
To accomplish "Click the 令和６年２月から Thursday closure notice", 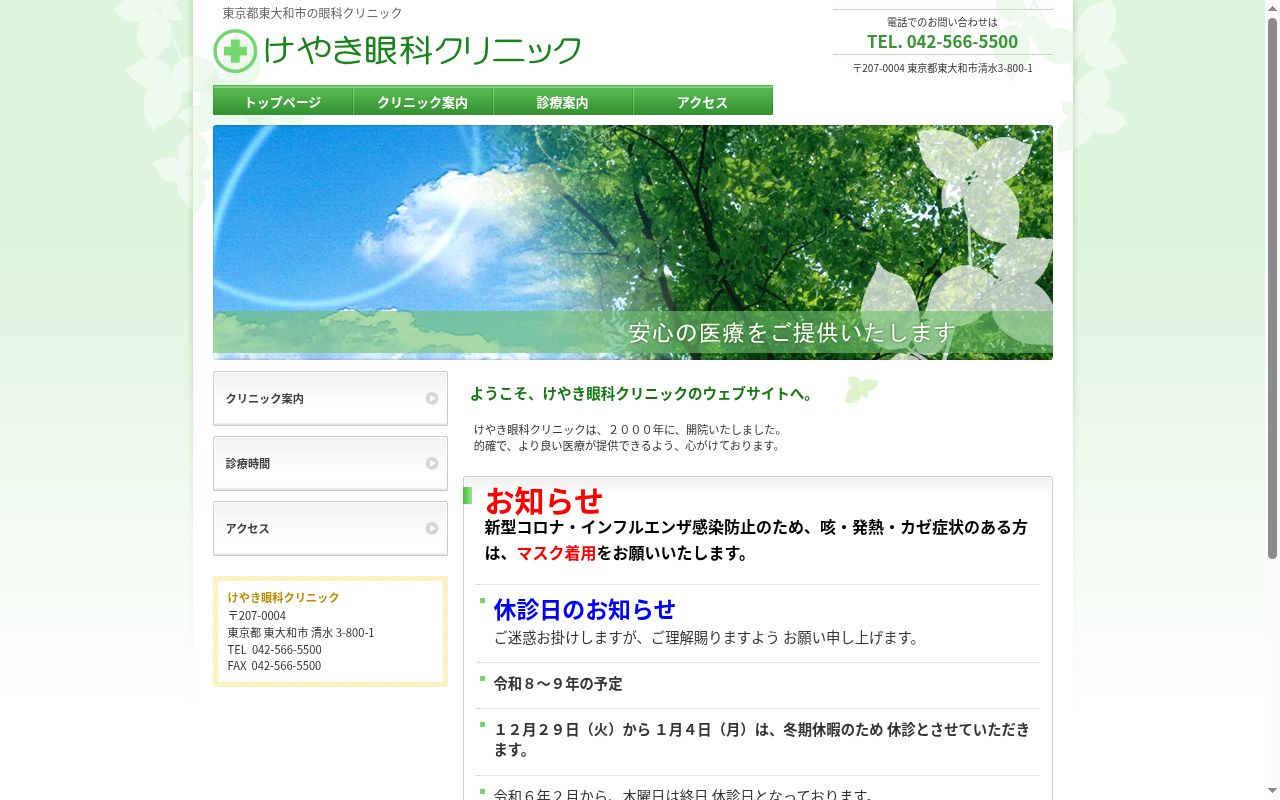I will tap(684, 794).
